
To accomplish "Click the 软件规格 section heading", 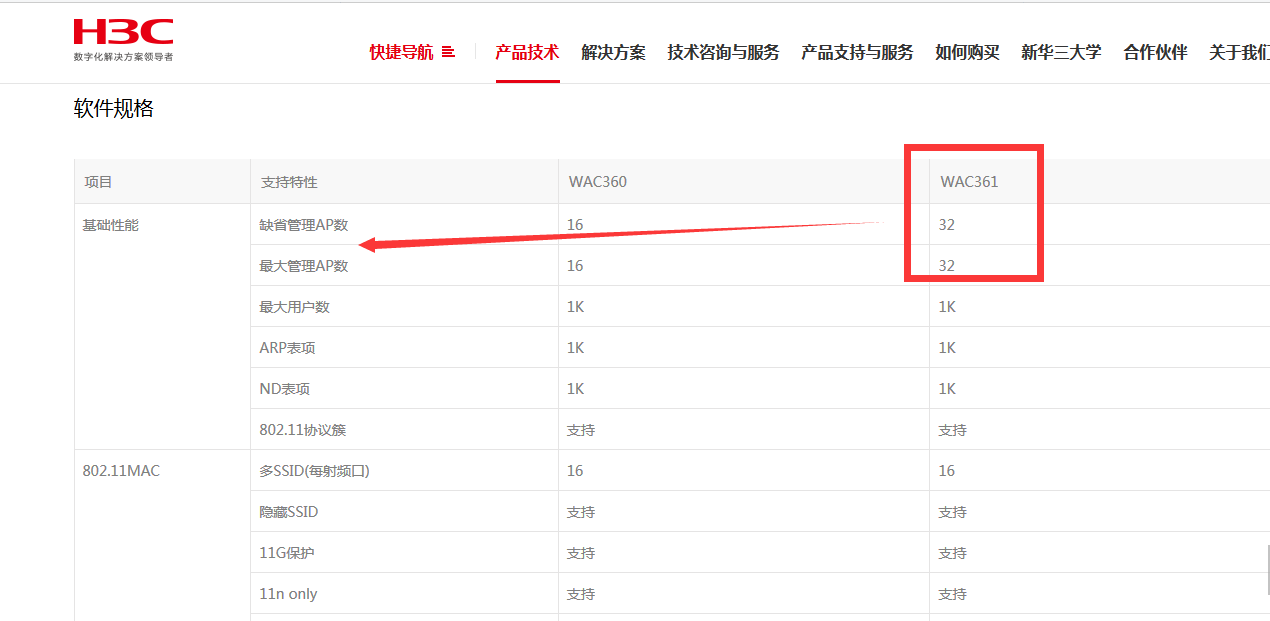I will click(x=114, y=108).
